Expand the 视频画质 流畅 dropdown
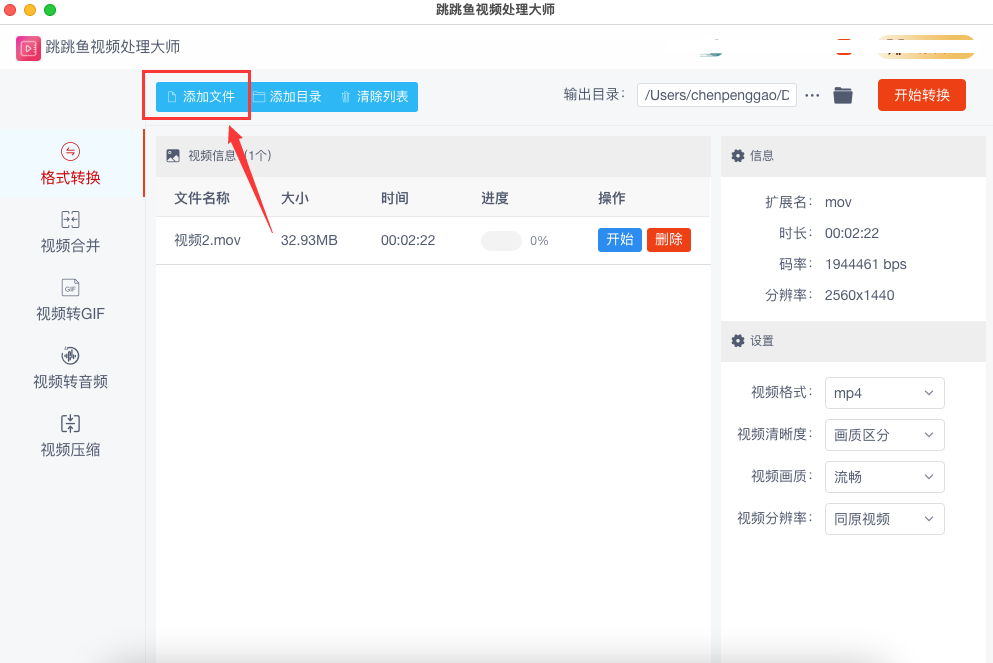The height and width of the screenshot is (663, 993). 884,477
